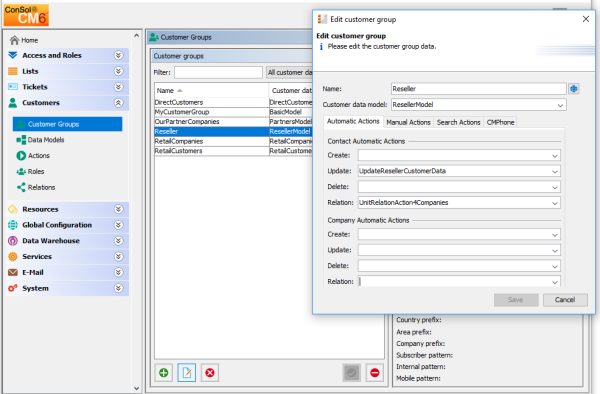Screen dimensions: 600x394
Task: Click the Tickets section icon
Action: (x=13, y=87)
